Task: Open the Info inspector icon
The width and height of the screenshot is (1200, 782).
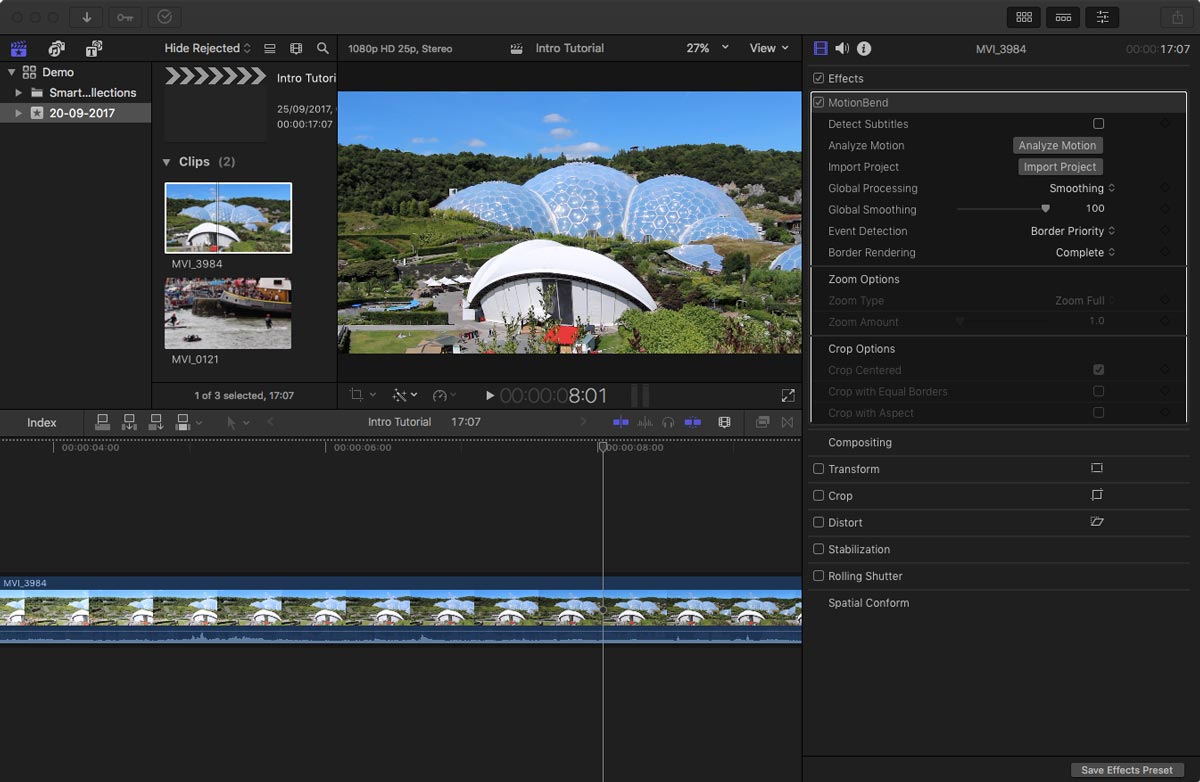Action: point(864,48)
